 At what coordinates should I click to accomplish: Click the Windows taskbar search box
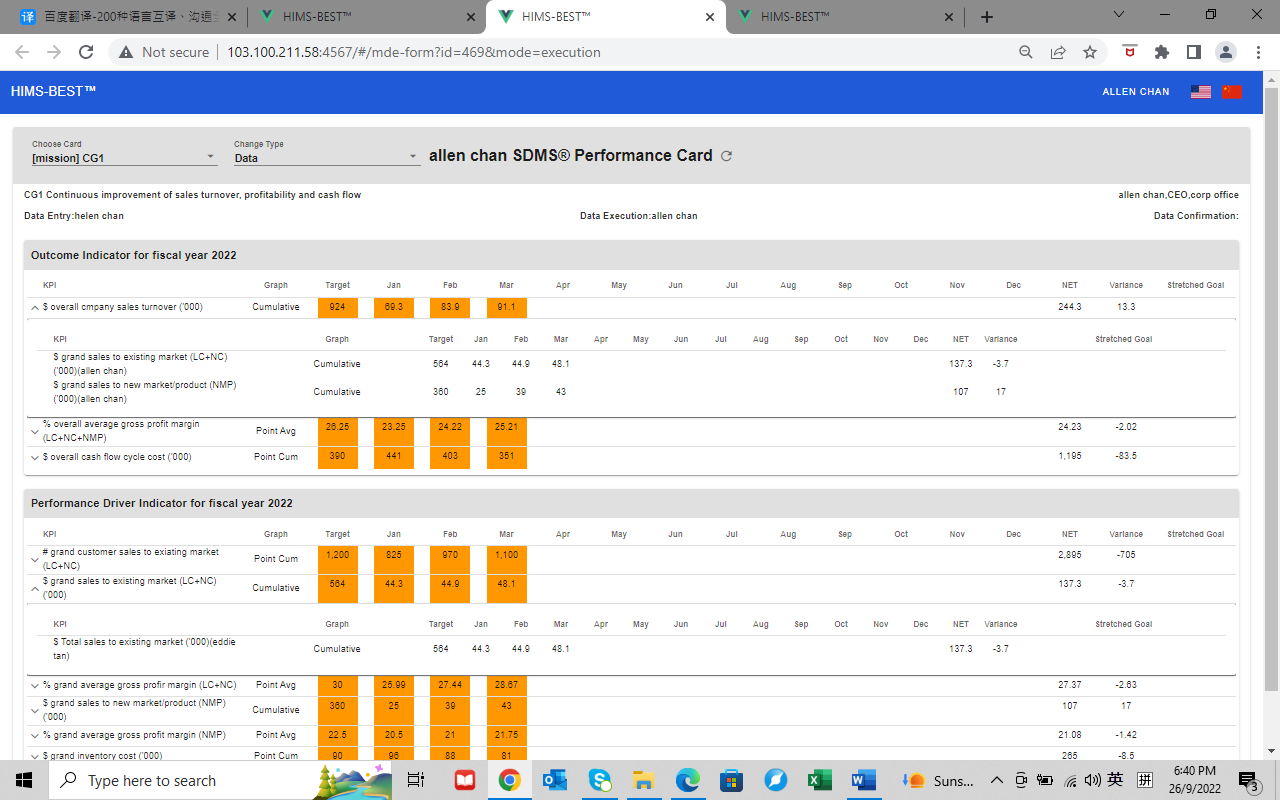click(180, 780)
